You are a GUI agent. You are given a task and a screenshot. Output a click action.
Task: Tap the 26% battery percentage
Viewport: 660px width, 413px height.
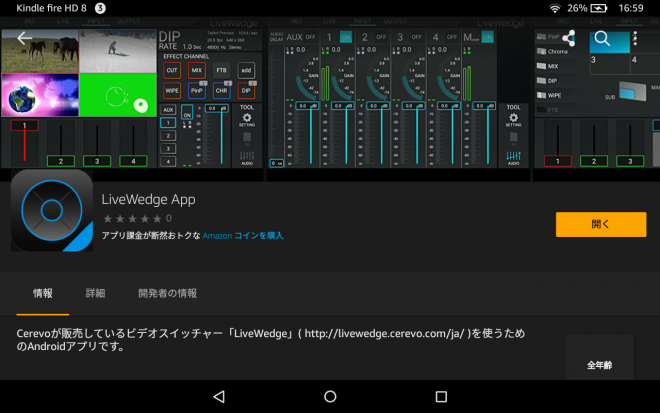click(577, 8)
